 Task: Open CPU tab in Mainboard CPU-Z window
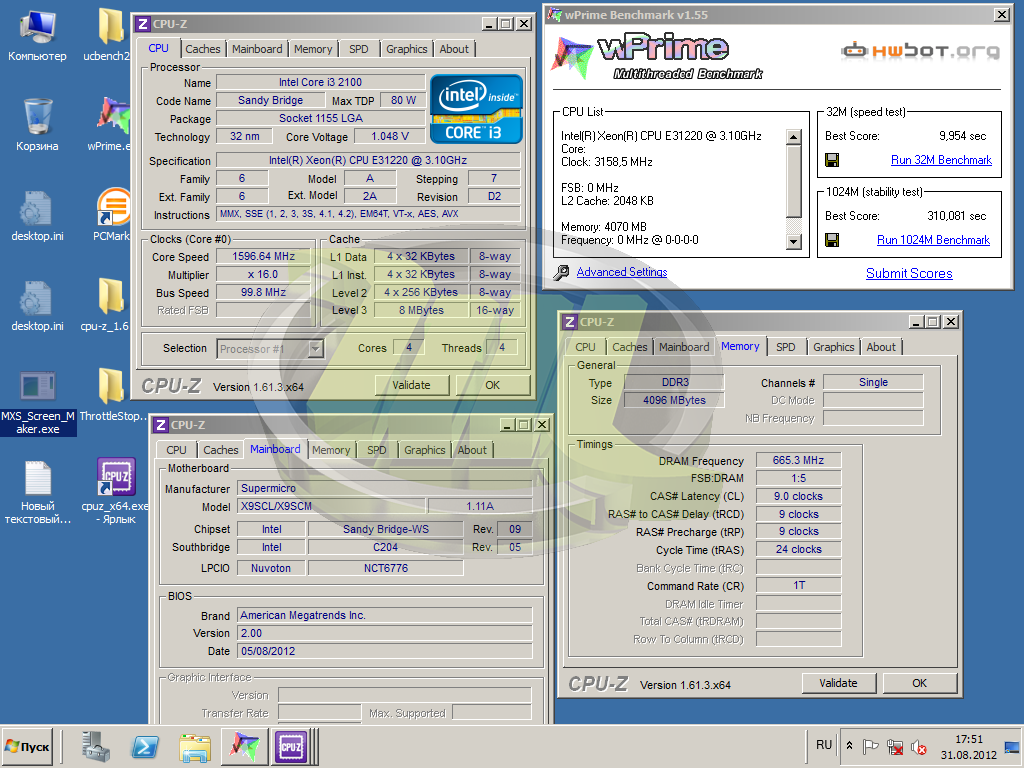point(176,450)
